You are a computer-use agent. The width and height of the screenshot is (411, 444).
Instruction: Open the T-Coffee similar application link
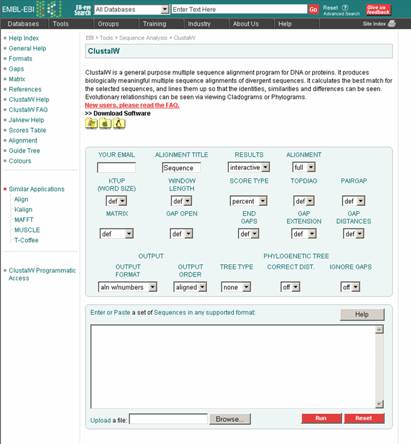click(26, 240)
